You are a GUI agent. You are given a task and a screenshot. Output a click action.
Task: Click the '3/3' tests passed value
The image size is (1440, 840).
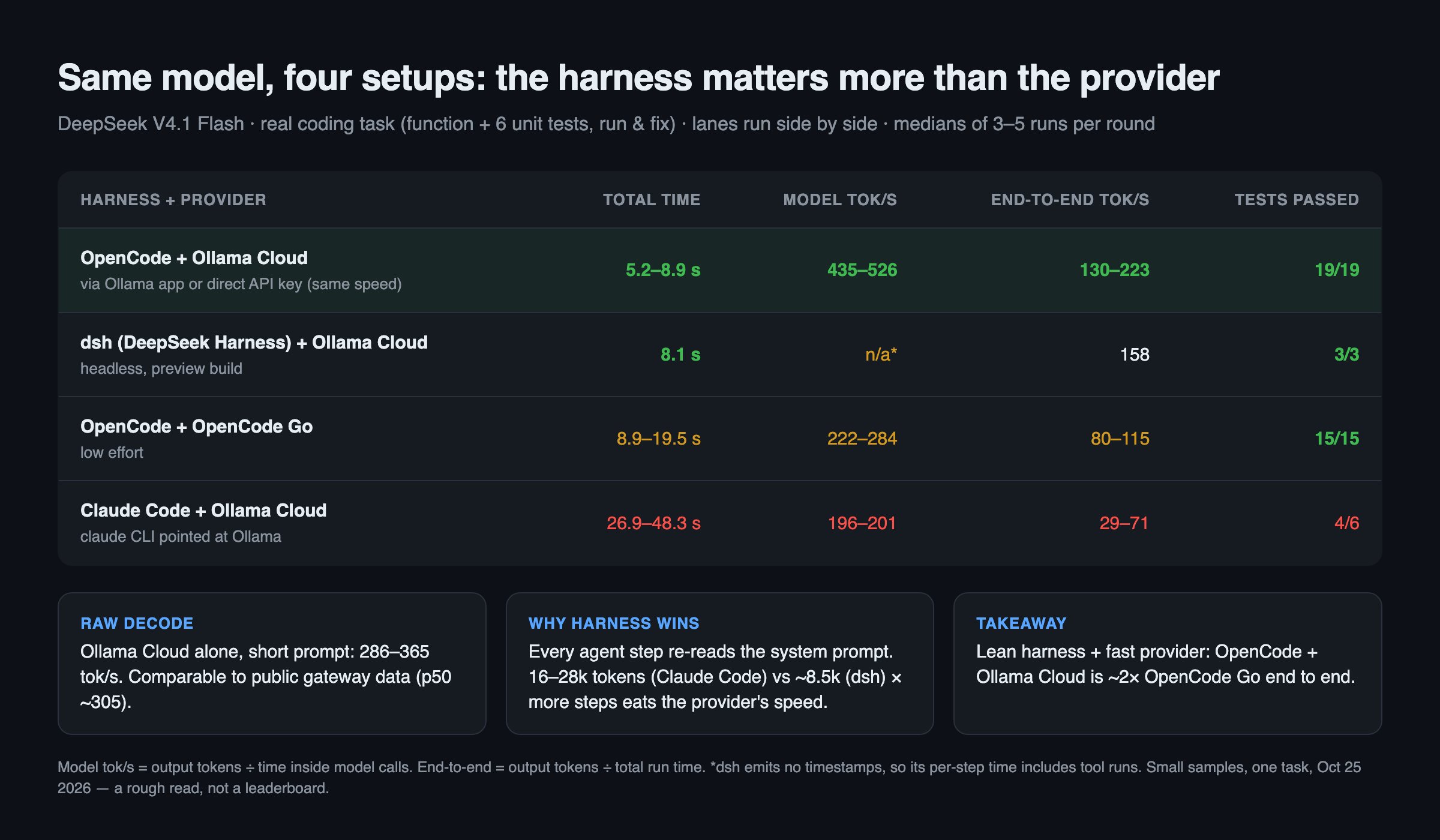(x=1346, y=355)
